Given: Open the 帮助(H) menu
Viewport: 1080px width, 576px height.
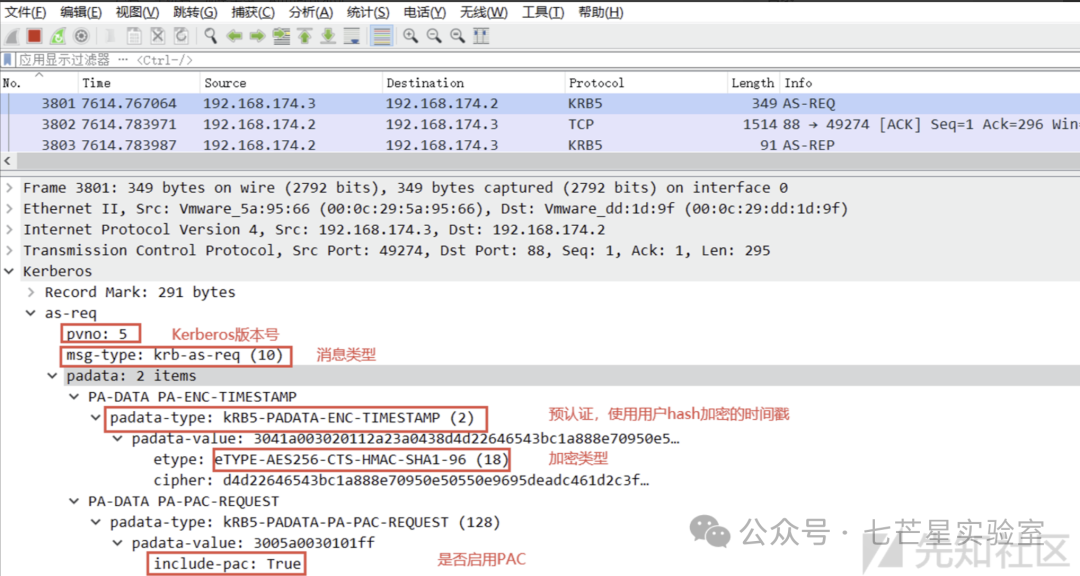Looking at the screenshot, I should 601,12.
